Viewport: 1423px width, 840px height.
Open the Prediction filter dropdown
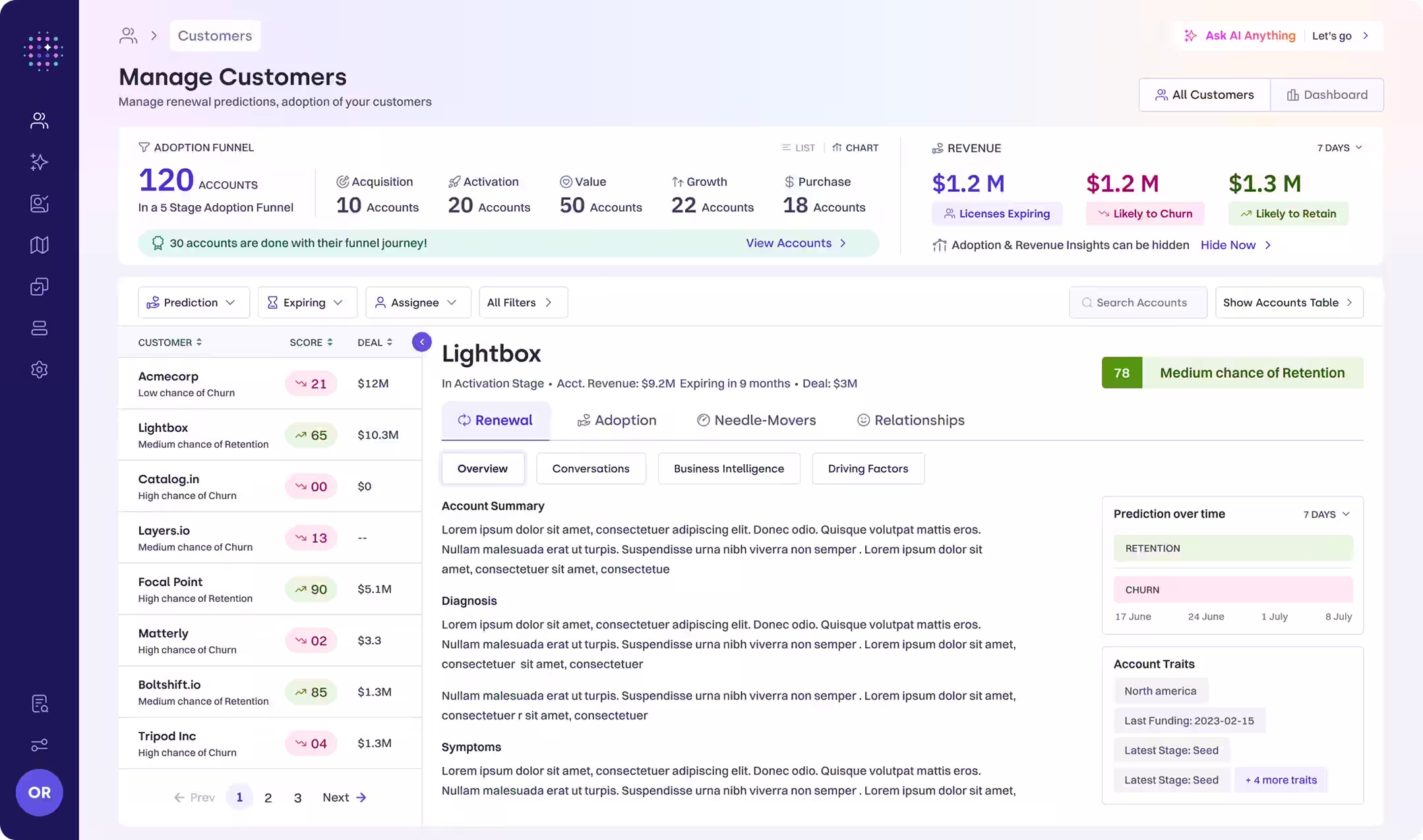click(193, 302)
